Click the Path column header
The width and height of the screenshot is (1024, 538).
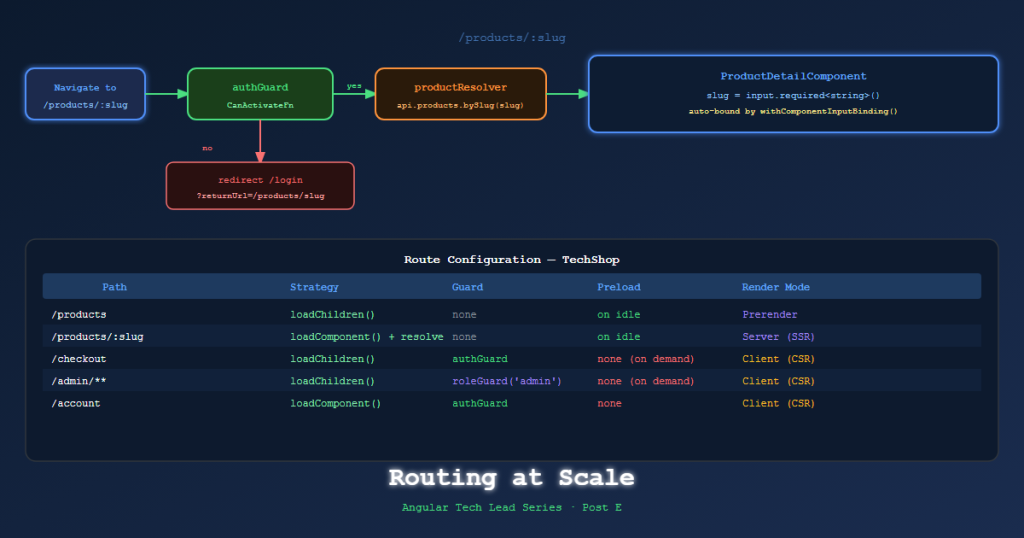pos(114,287)
